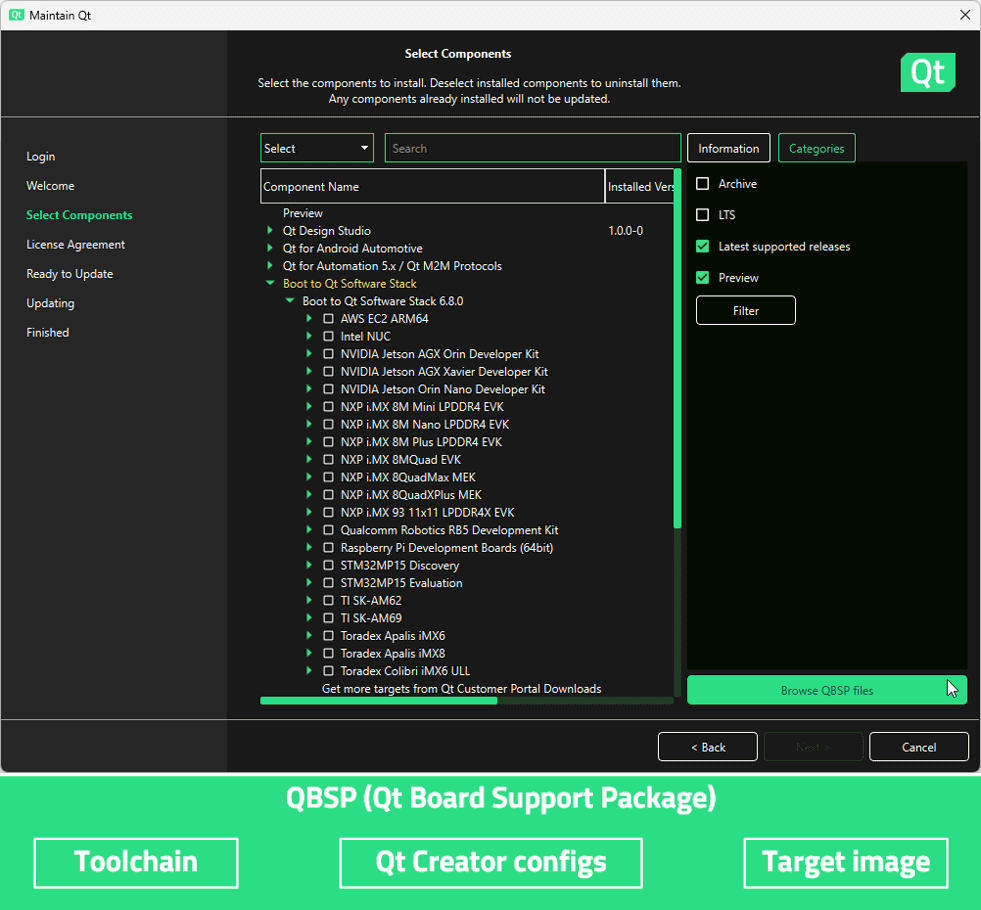Expand the AWS EC2 ARM64 entry

tap(310, 319)
